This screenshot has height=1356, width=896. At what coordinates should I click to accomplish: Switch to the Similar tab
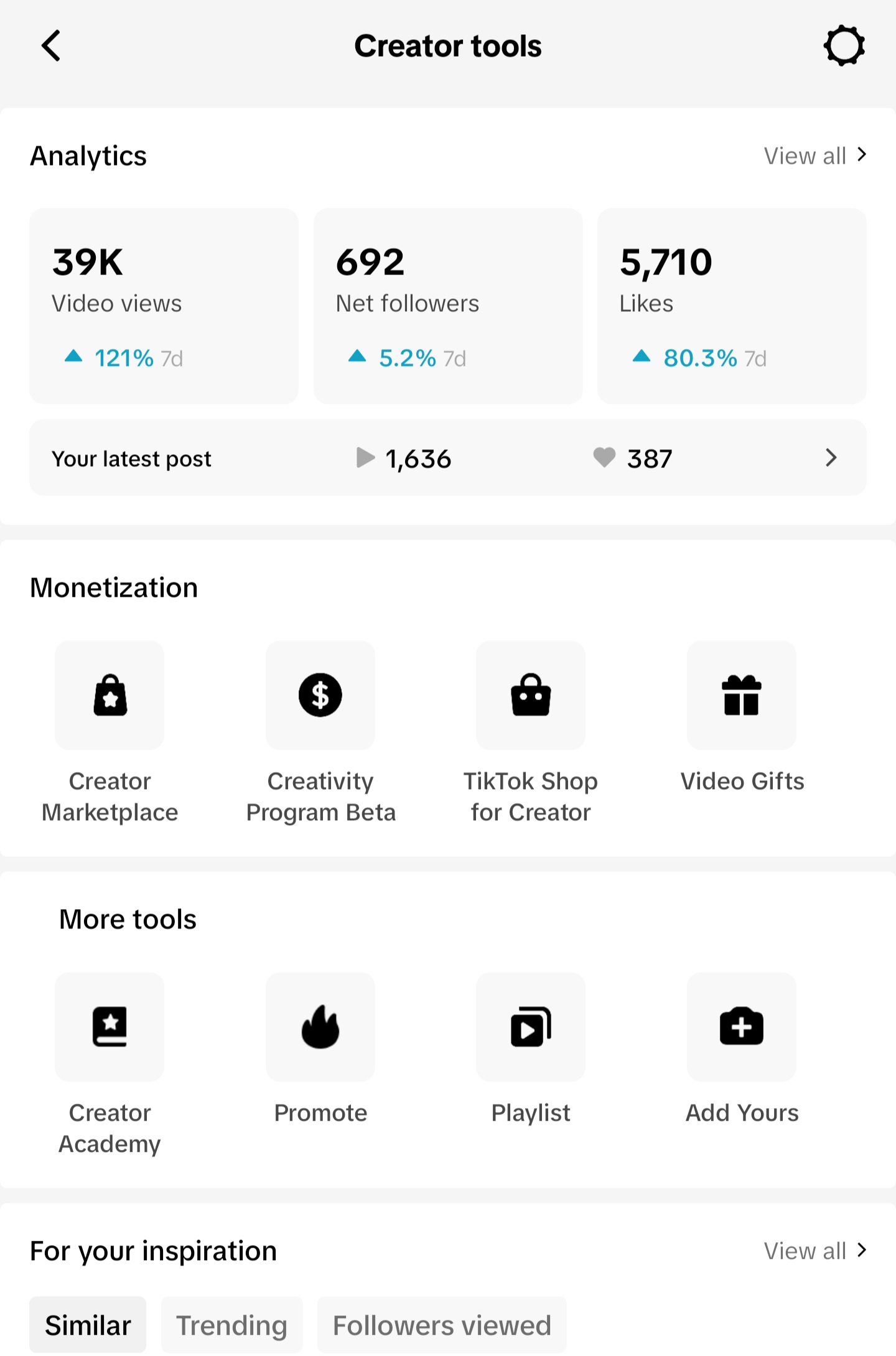tap(88, 1326)
